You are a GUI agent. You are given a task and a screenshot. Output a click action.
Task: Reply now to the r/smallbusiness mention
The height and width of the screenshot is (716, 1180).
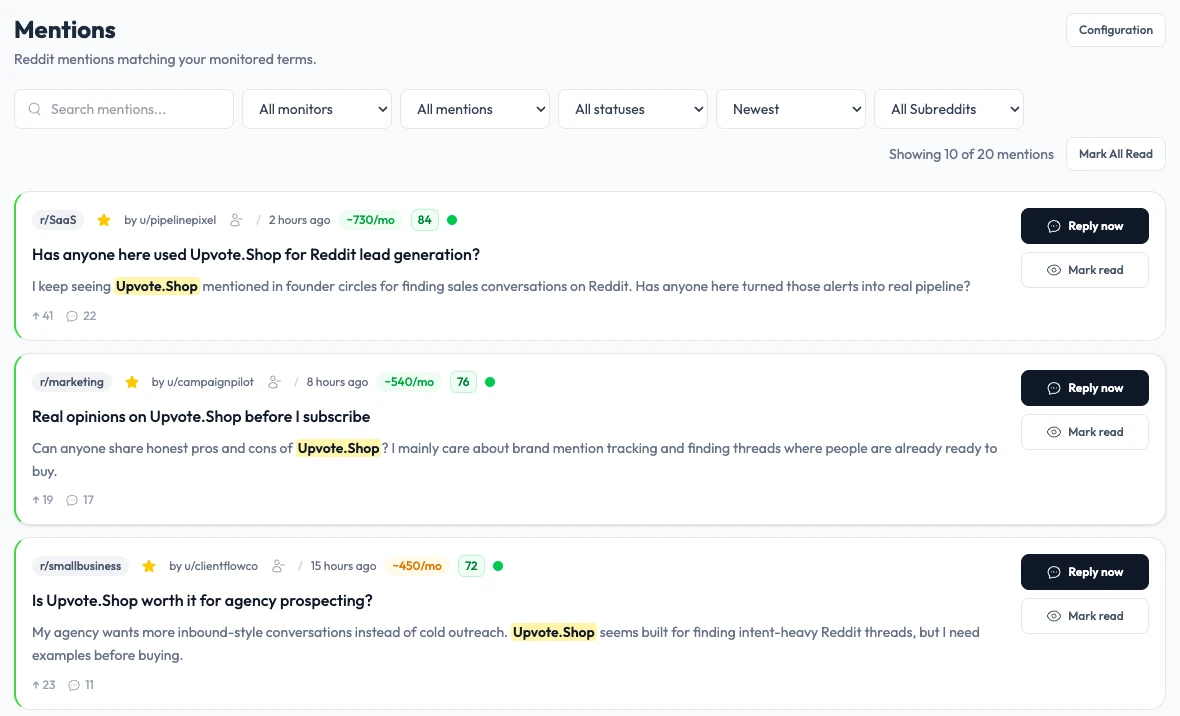pyautogui.click(x=1084, y=572)
